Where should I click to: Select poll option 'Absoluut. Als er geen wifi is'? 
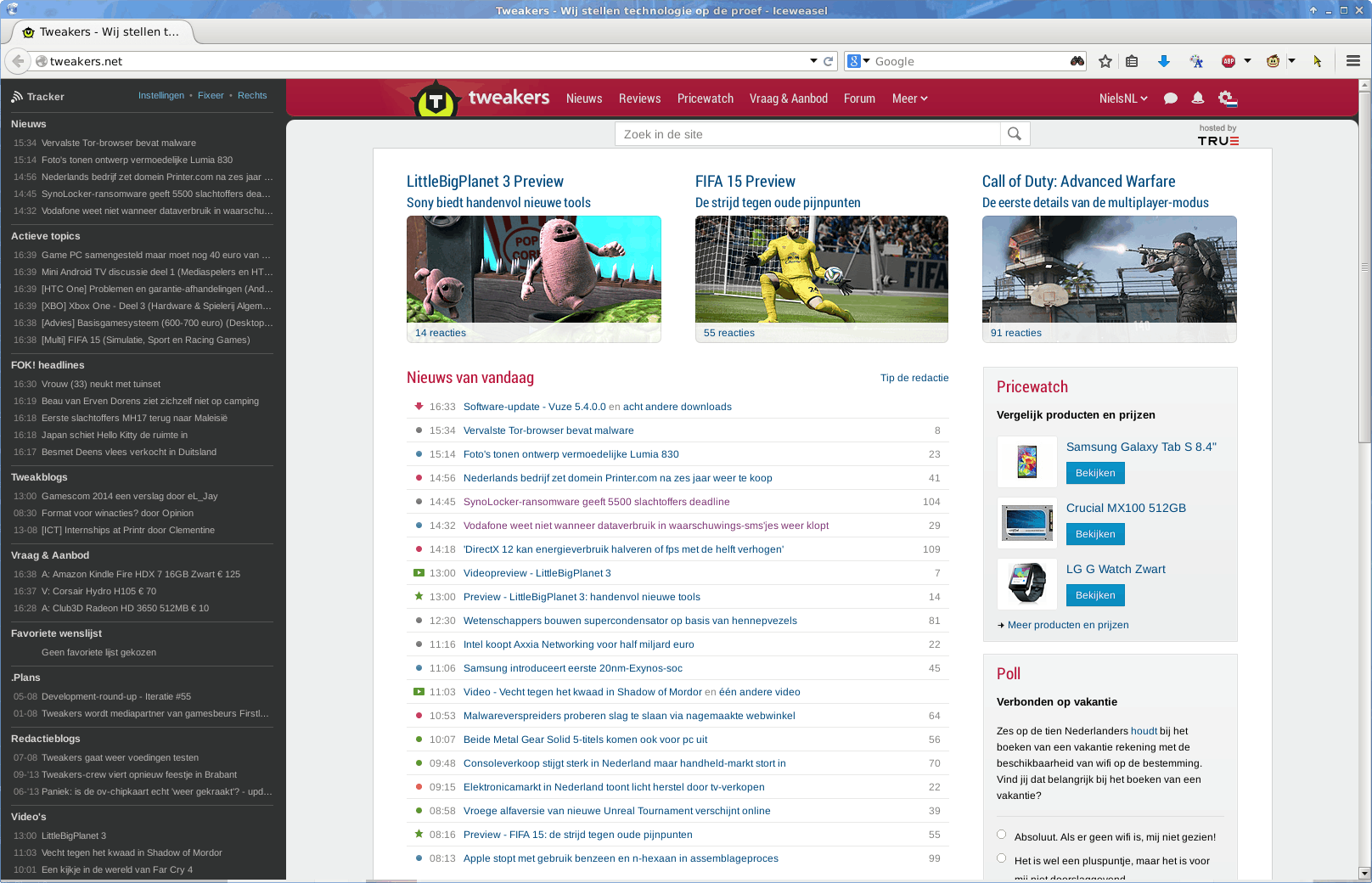[1002, 835]
